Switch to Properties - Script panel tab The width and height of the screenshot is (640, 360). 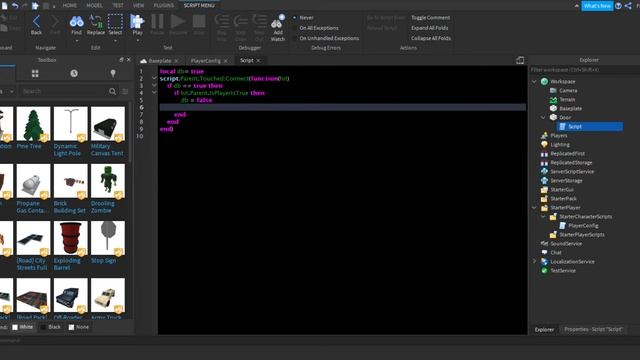(593, 329)
